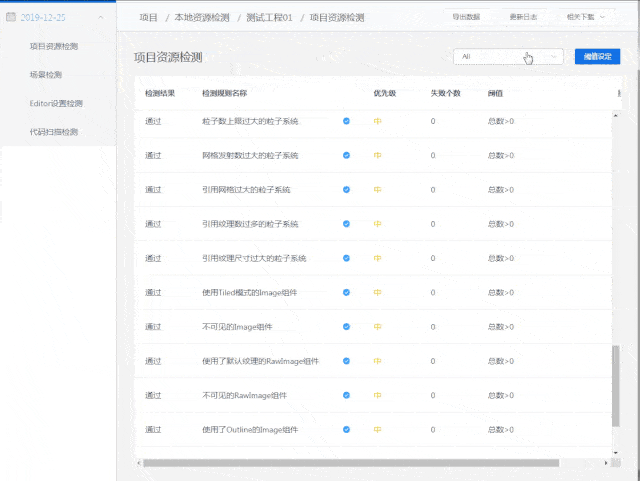Select the rule 不可见的Image组件
This screenshot has width=640, height=481.
[237, 327]
